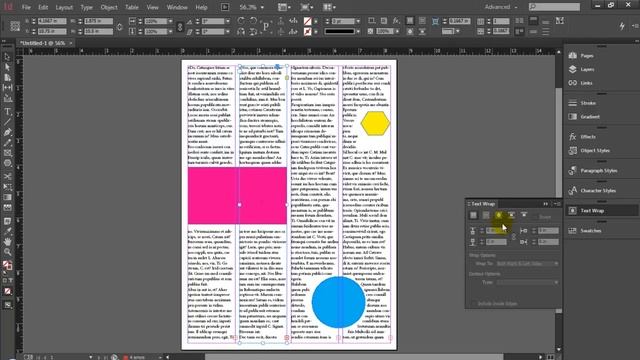Open the zoom level 56.2% dropdown

(262, 7)
